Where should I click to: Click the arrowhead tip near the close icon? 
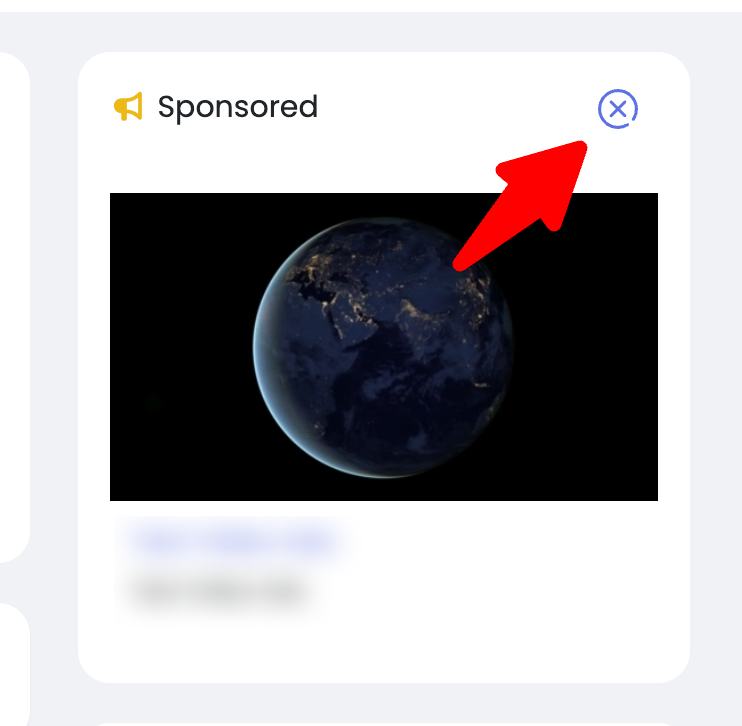[x=580, y=148]
